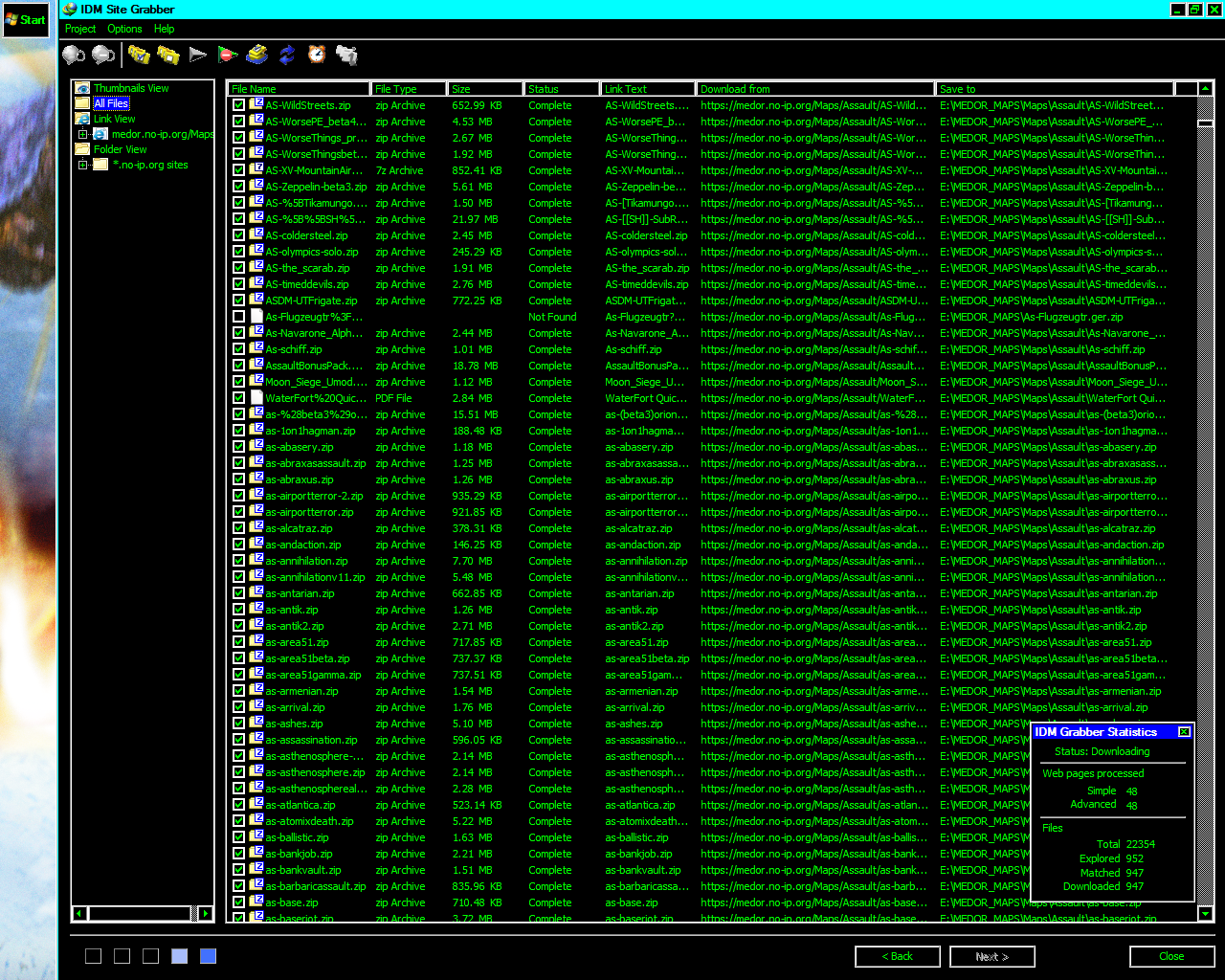1225x980 pixels.
Task: Click the check-all files toolbar icon
Action: point(139,55)
